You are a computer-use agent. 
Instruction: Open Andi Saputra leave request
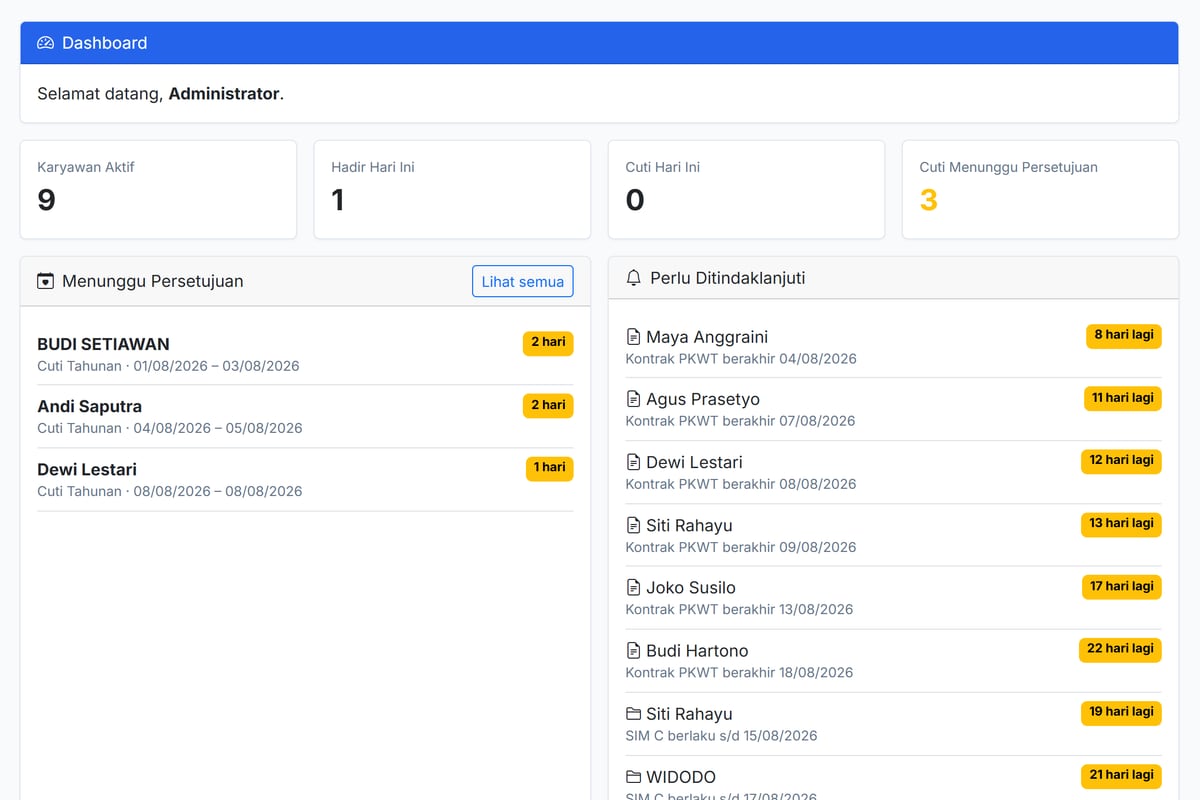tap(89, 407)
